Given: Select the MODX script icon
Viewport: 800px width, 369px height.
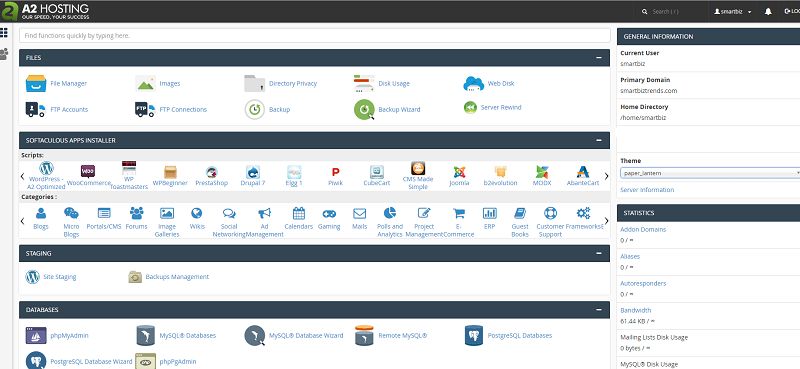Looking at the screenshot, I should click(541, 172).
